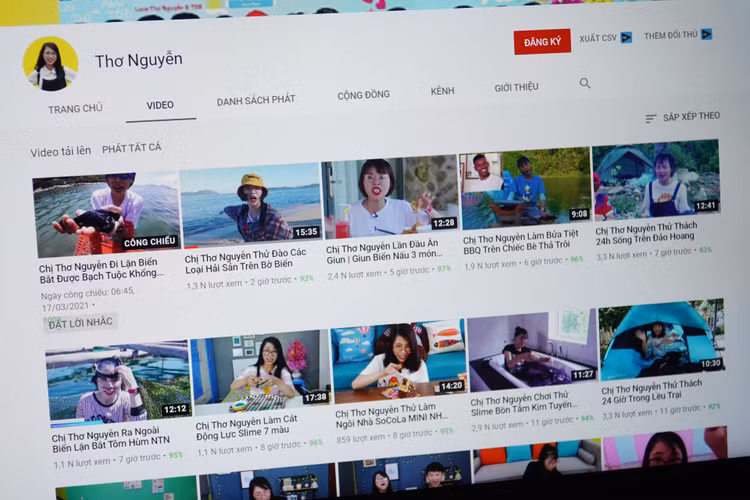Click title Làm Bữa Tiệc BBQ video
The image size is (750, 500).
[521, 242]
